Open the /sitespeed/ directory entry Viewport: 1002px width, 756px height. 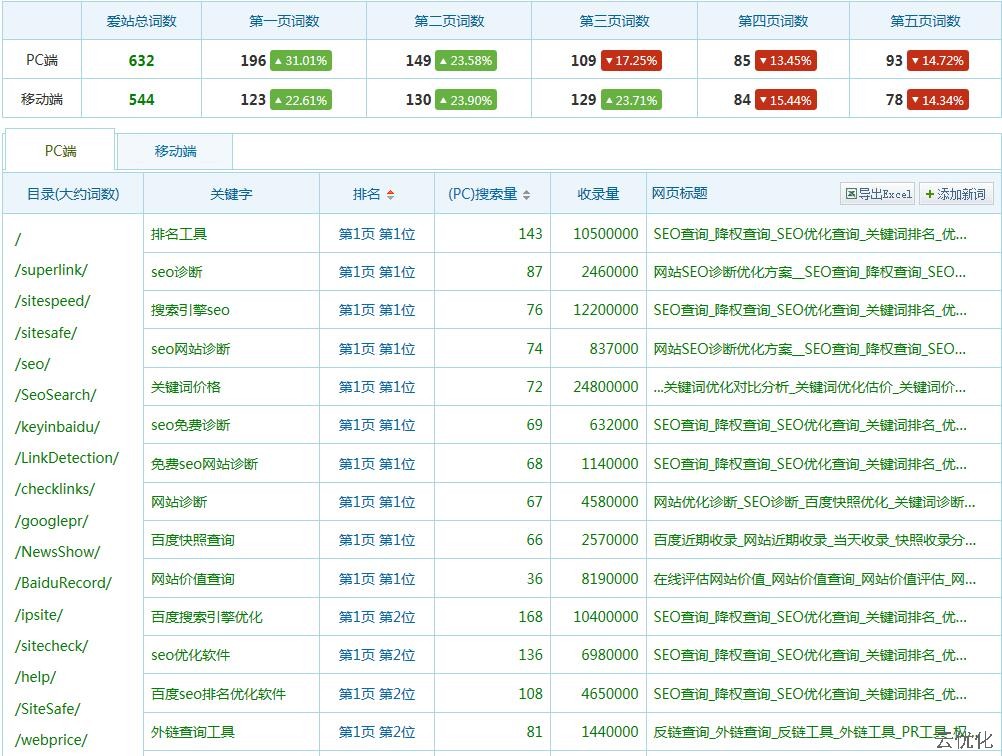click(x=53, y=301)
